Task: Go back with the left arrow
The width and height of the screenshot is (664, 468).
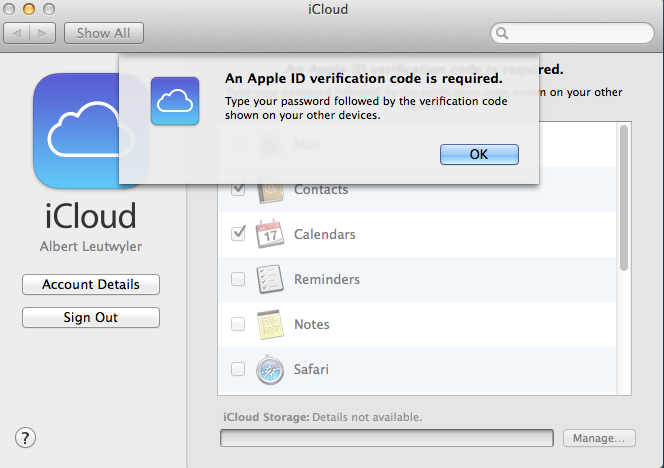Action: [x=17, y=33]
